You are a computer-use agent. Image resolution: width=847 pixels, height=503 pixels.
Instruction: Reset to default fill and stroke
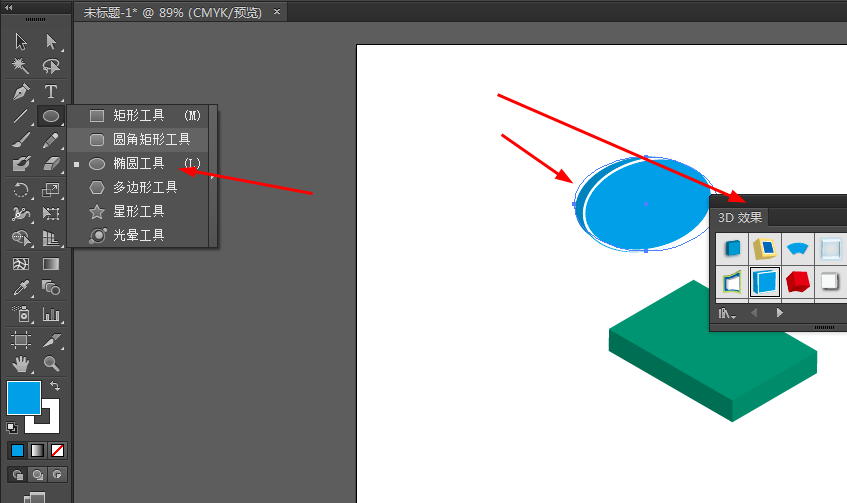12,428
